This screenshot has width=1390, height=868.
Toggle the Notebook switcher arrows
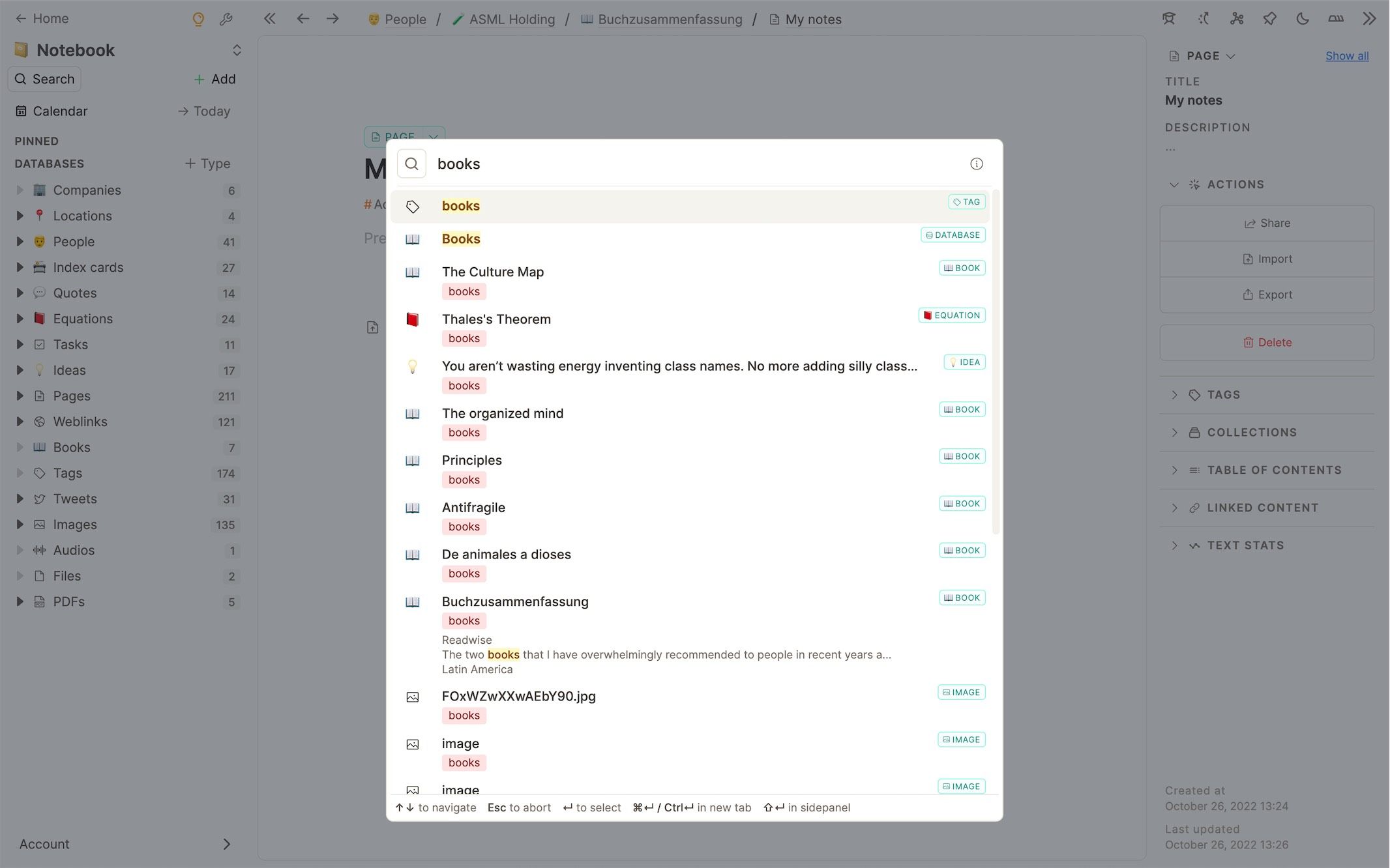click(236, 50)
